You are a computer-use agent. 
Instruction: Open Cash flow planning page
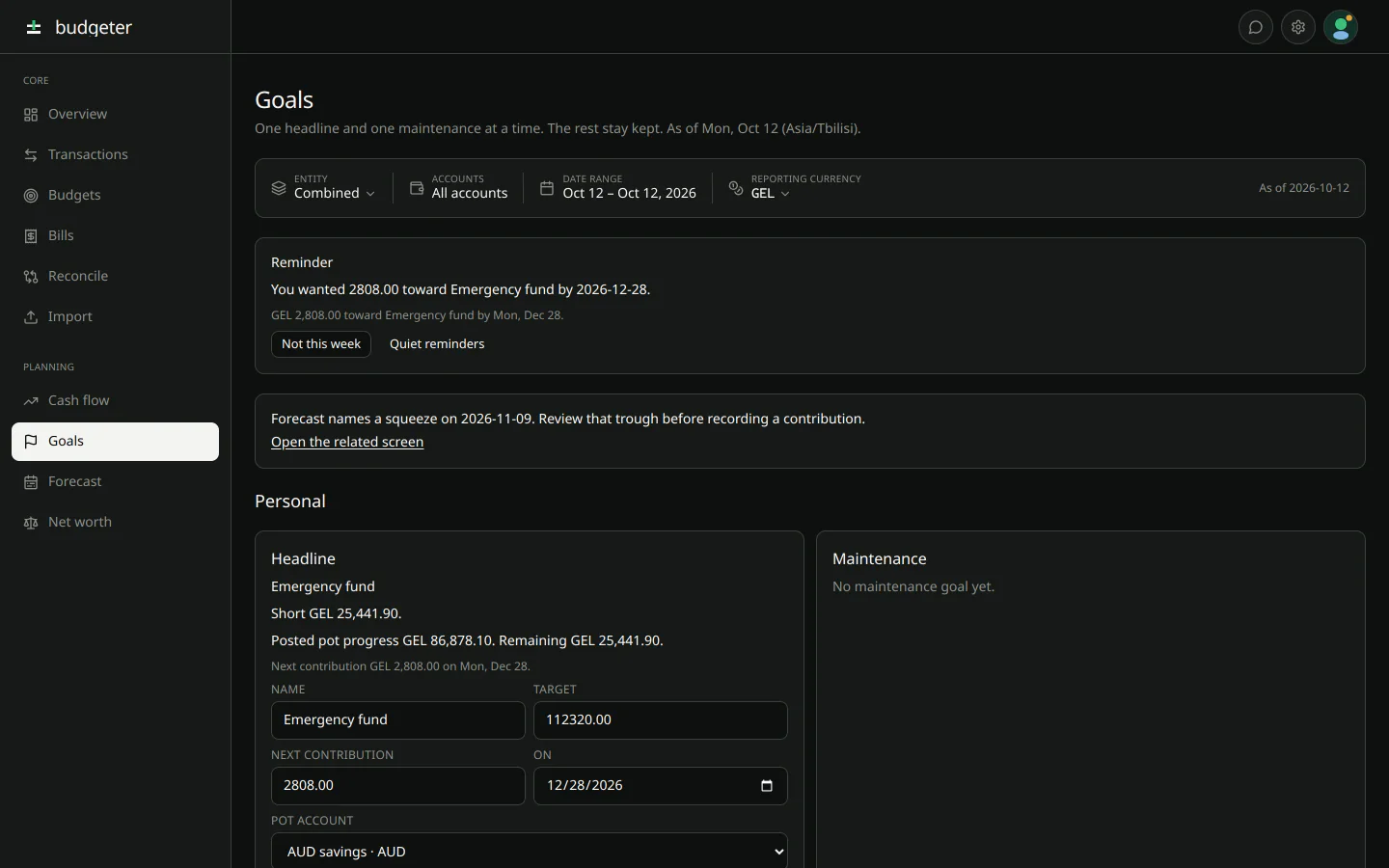[x=115, y=400]
